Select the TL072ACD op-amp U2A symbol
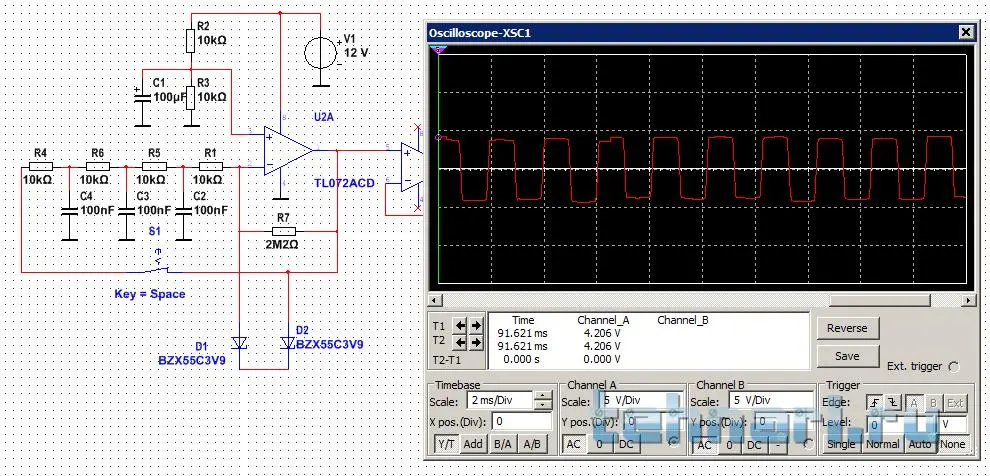 tap(289, 150)
